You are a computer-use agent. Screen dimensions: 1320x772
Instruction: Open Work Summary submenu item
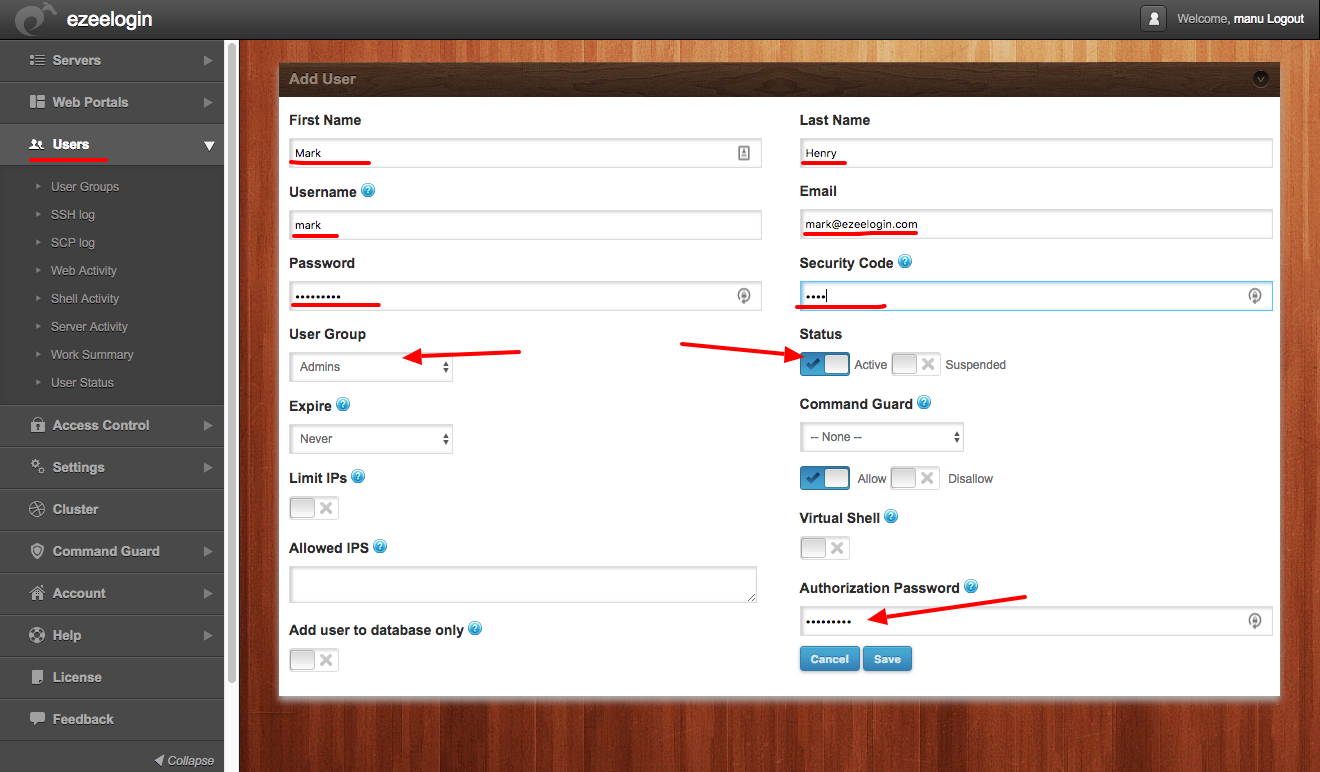tap(92, 355)
